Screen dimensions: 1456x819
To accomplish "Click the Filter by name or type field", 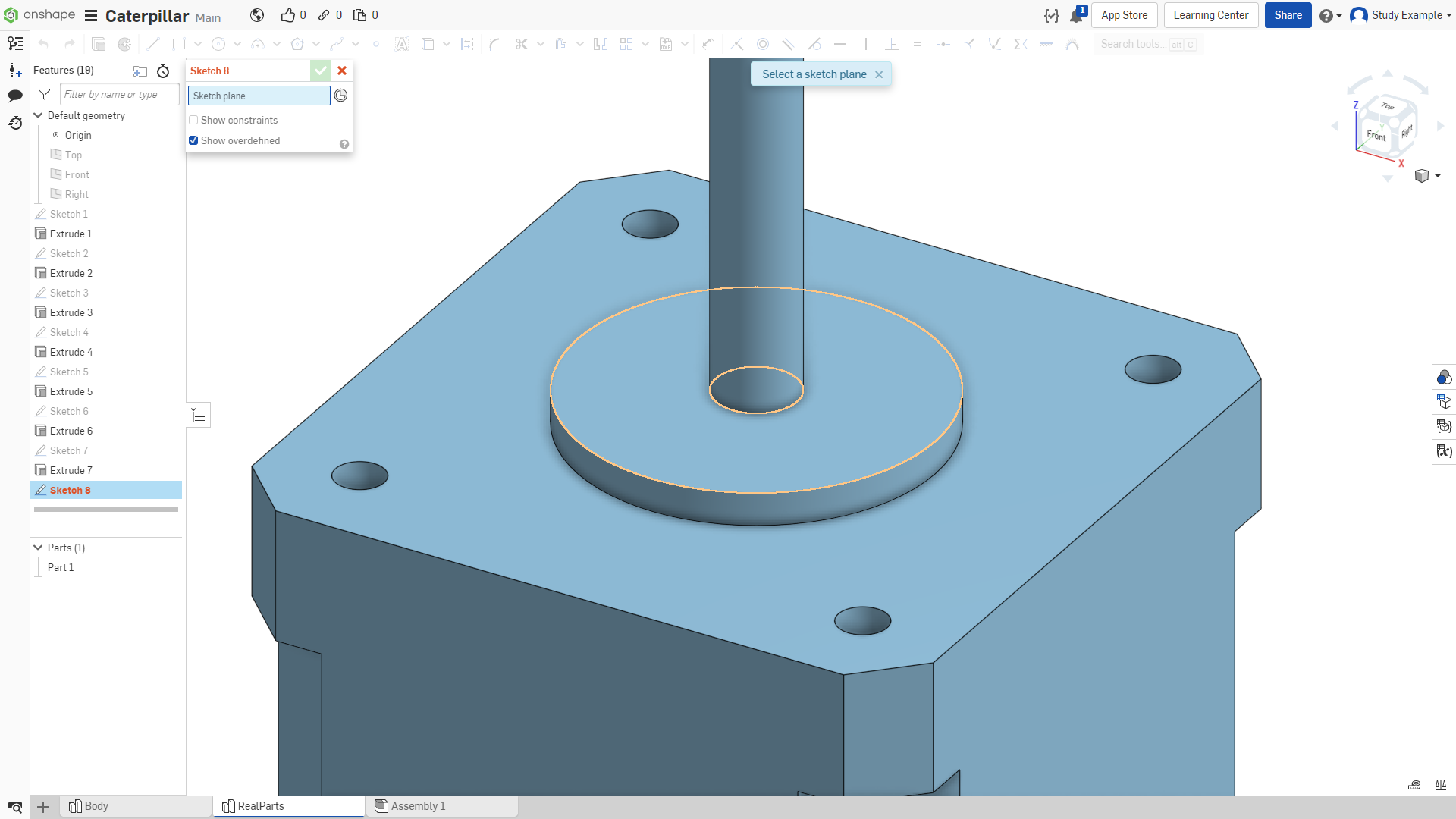I will (x=120, y=94).
